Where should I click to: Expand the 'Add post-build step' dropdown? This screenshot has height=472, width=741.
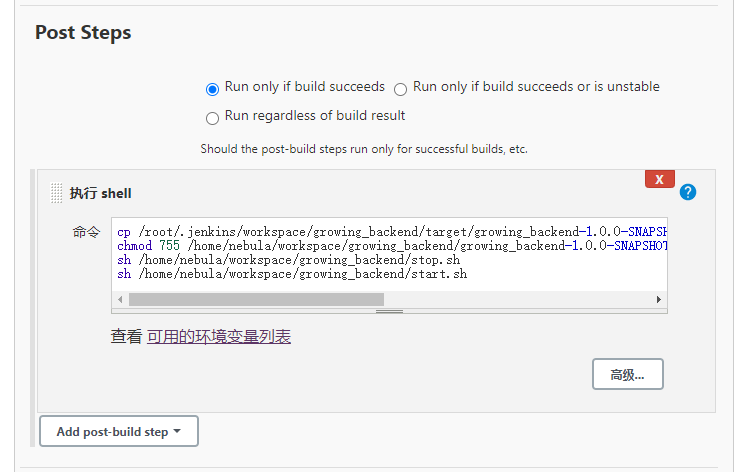tap(119, 431)
